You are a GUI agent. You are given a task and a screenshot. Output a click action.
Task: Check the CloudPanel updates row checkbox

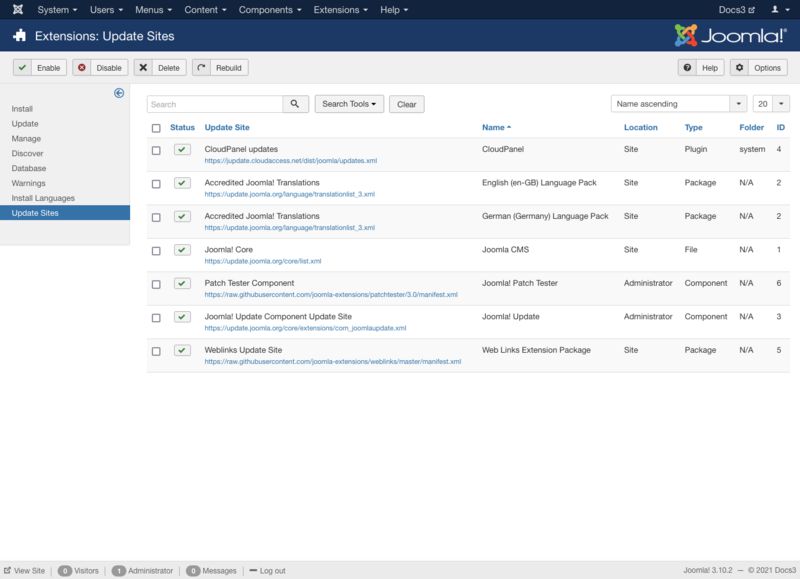156,150
